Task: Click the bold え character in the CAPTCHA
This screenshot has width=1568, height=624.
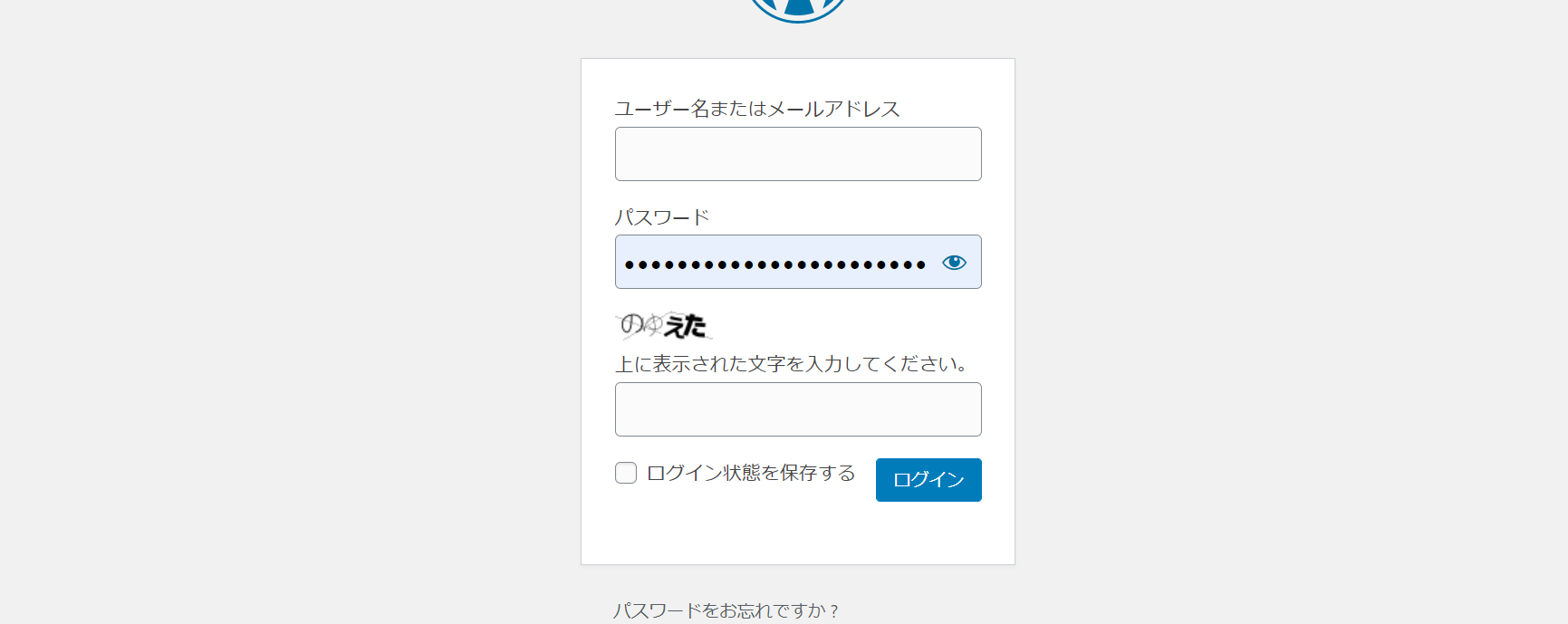Action: (x=675, y=326)
